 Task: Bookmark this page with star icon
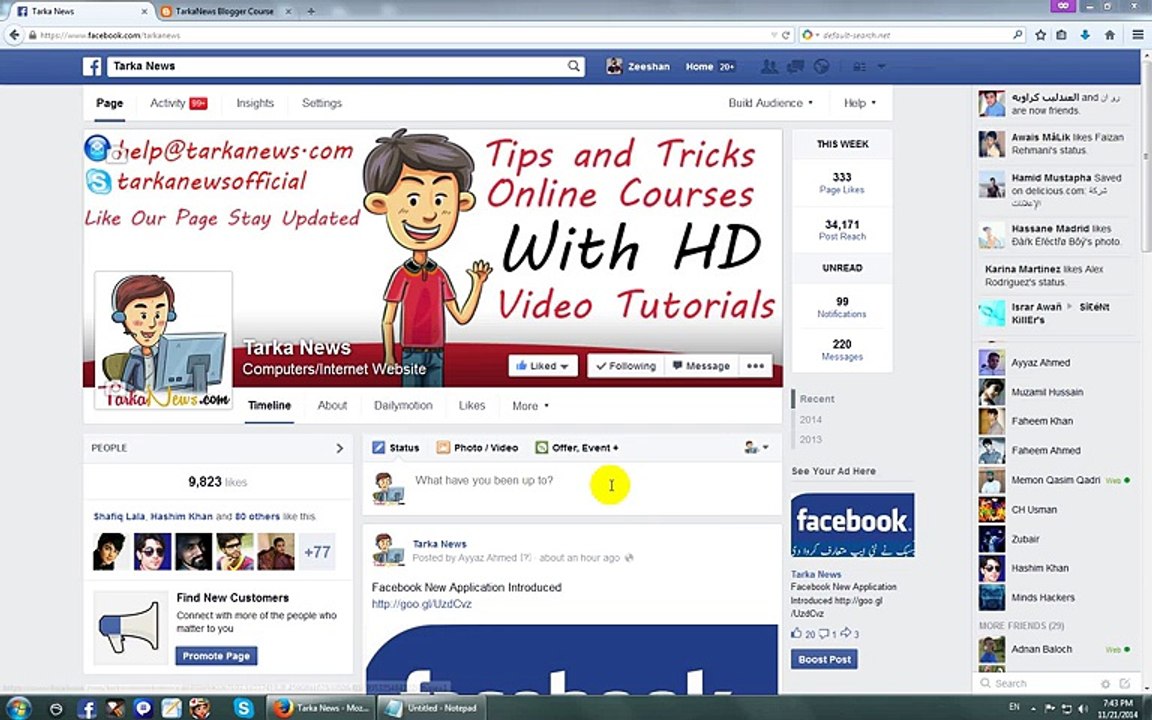(1040, 35)
